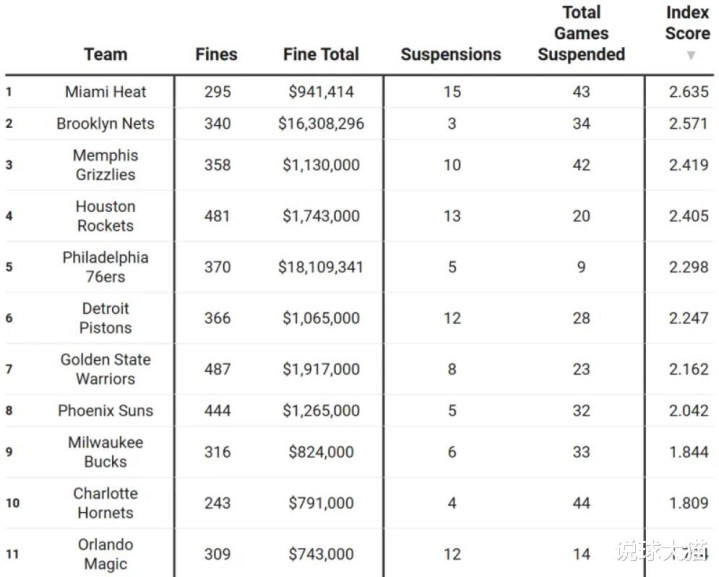
Task: Click the 2.635 index score value
Action: [689, 92]
